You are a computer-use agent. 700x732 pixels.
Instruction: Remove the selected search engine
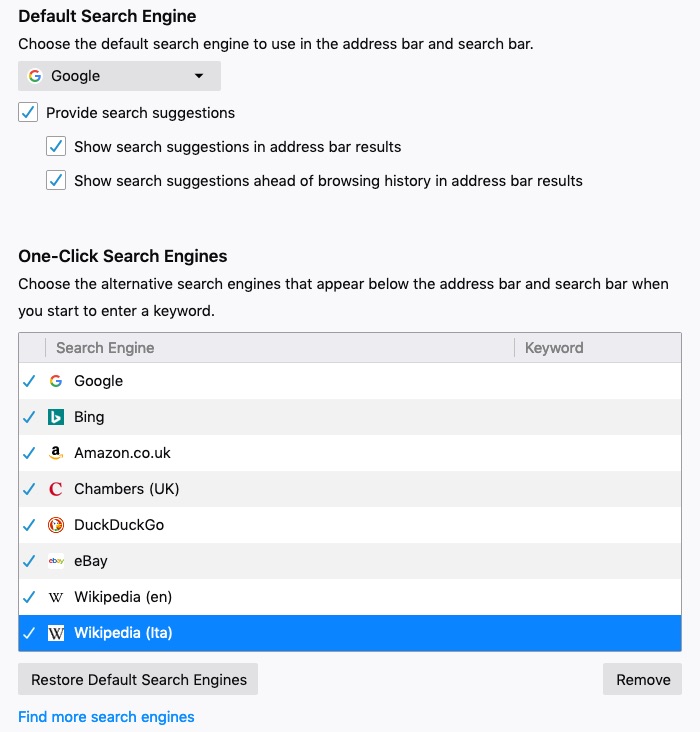pyautogui.click(x=643, y=679)
